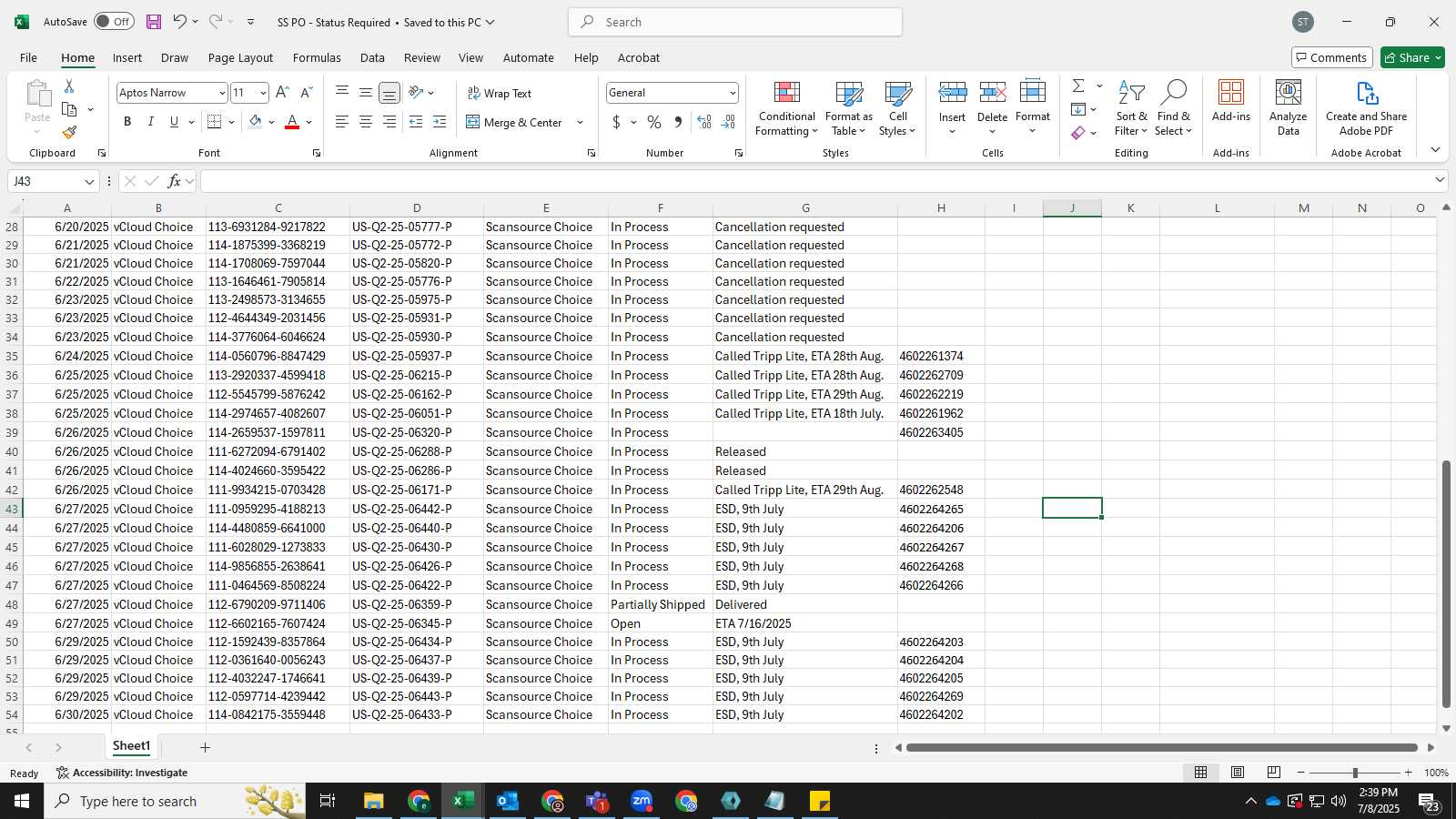Toggle Italic formatting
Screen dimensions: 1456x819
(x=150, y=122)
